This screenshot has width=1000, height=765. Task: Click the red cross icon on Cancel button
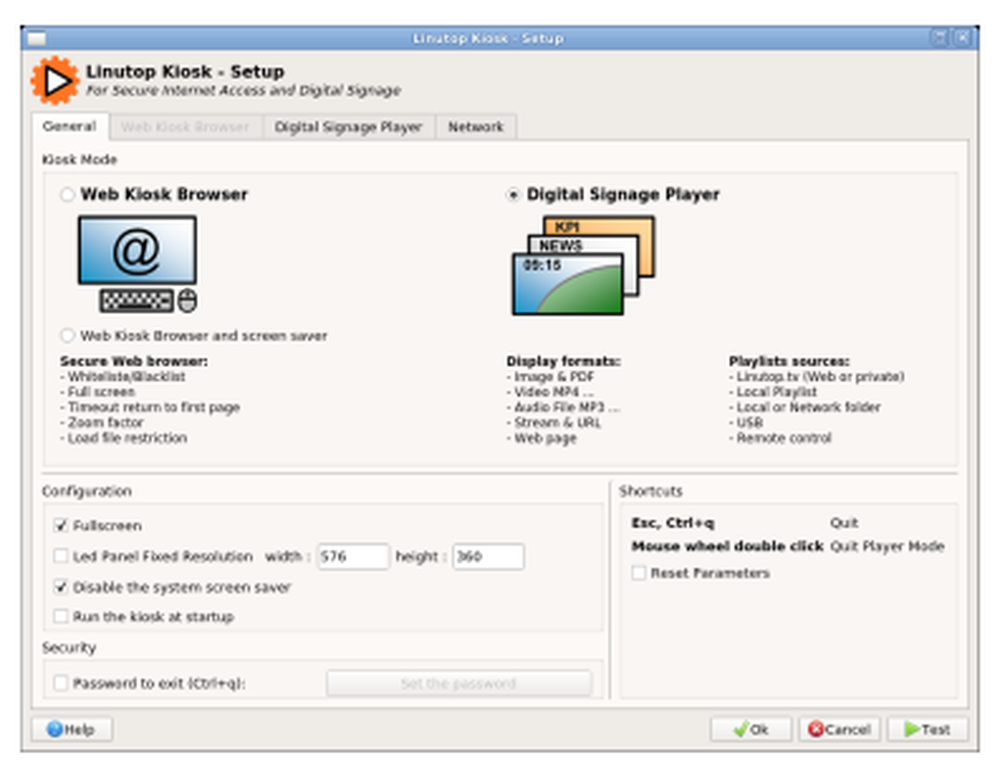815,729
